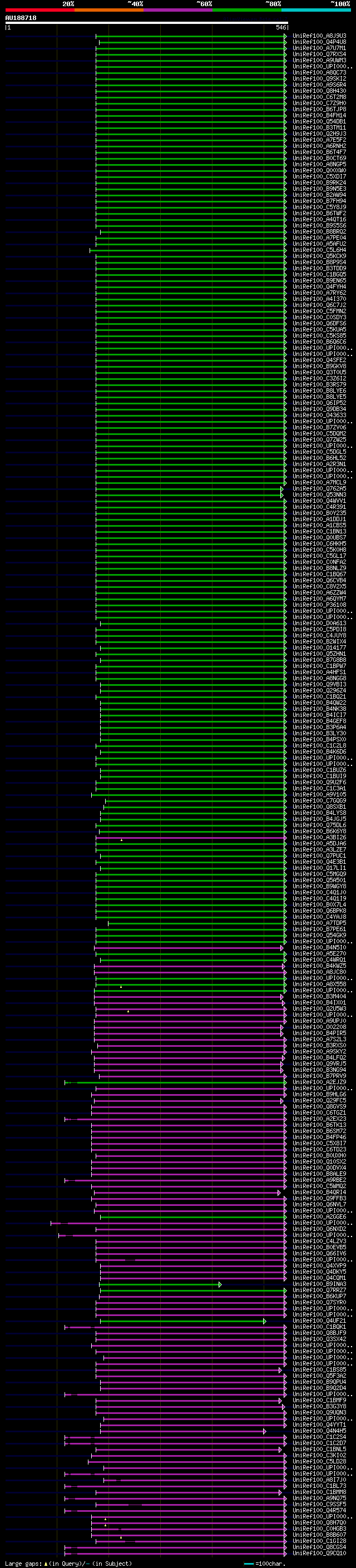Select label UniRef100_C4Q1J0
The image size is (356, 1568).
[x=319, y=892]
